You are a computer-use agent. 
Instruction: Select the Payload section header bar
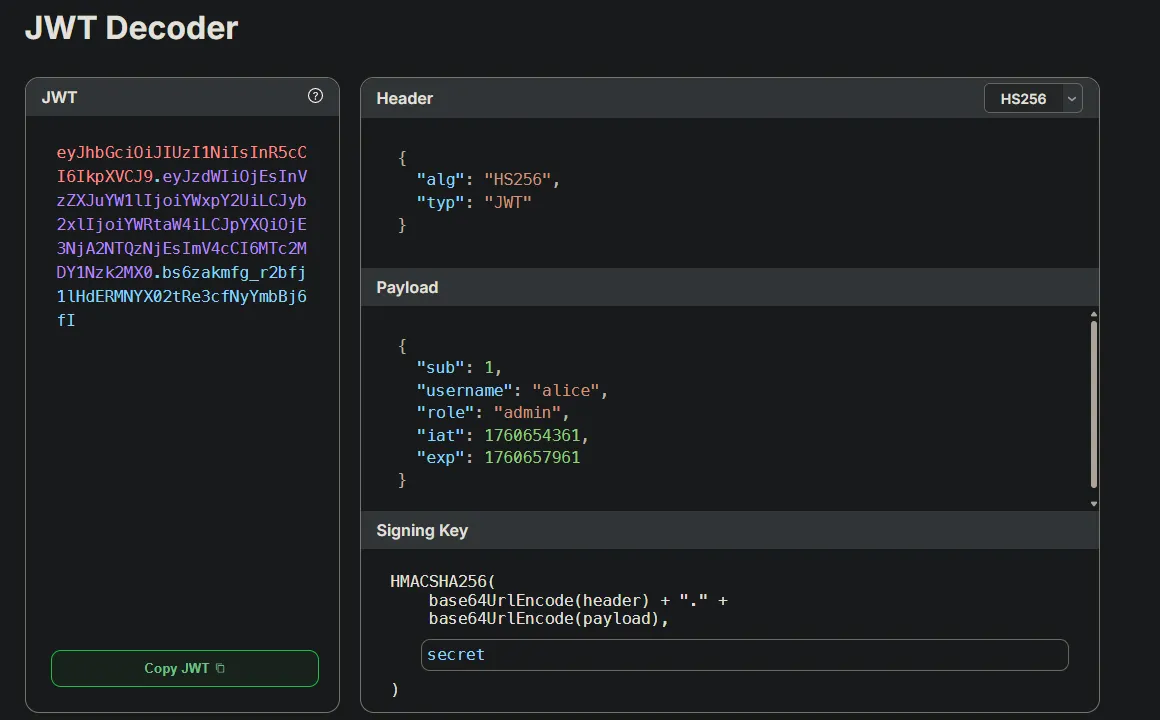click(x=407, y=287)
